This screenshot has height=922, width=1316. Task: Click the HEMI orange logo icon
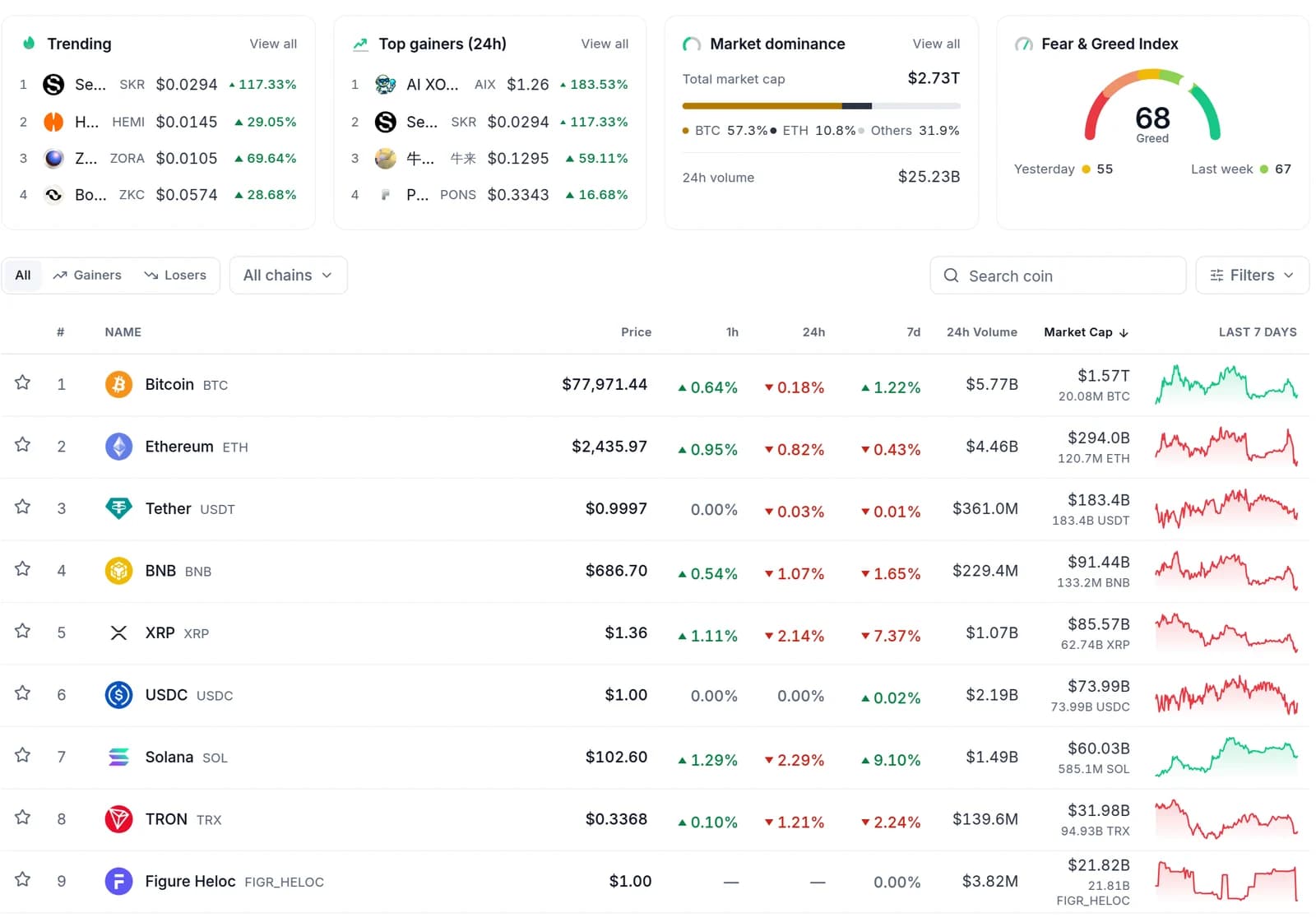(x=53, y=122)
